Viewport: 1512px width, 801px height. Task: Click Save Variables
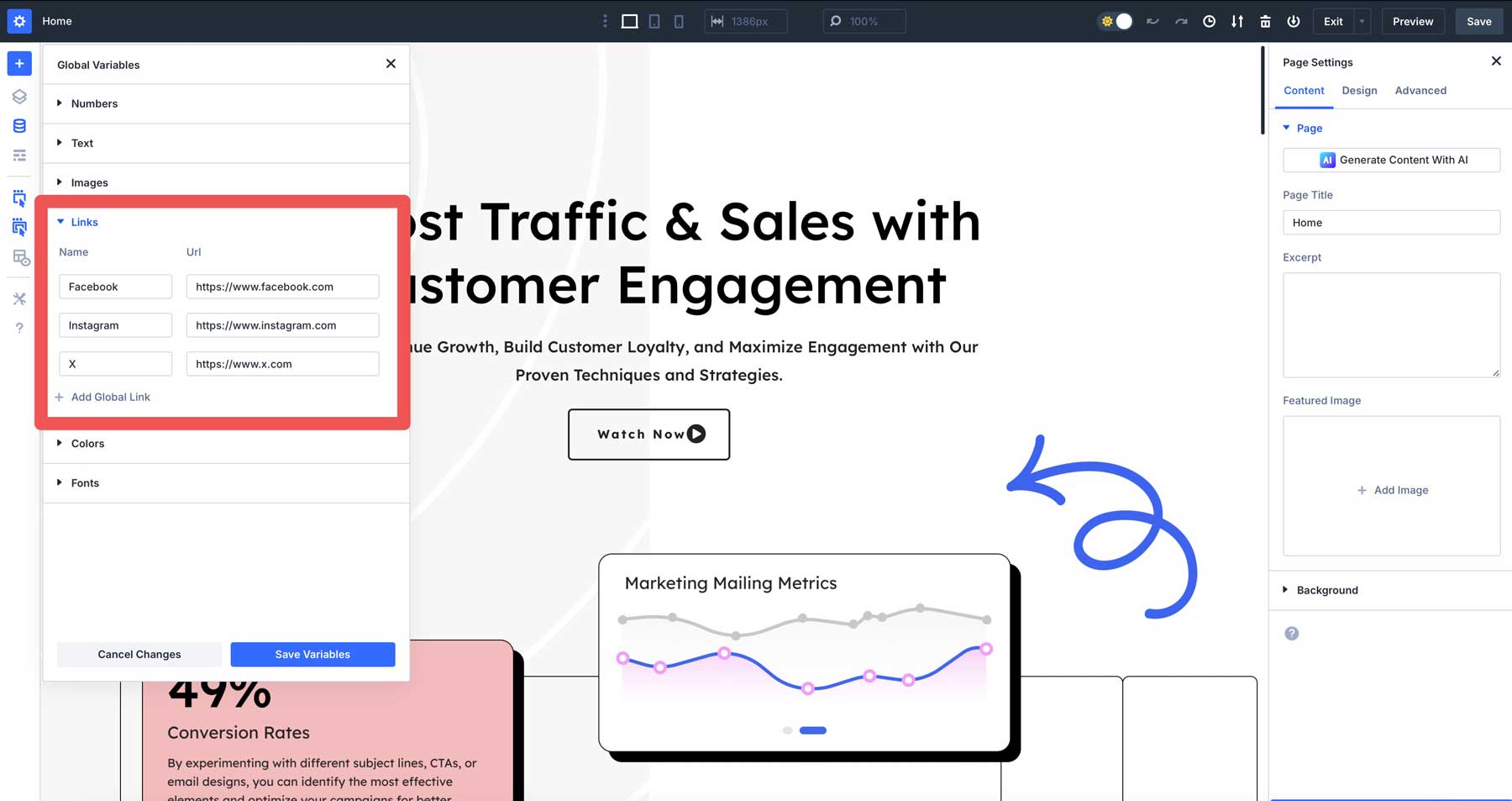click(x=312, y=654)
